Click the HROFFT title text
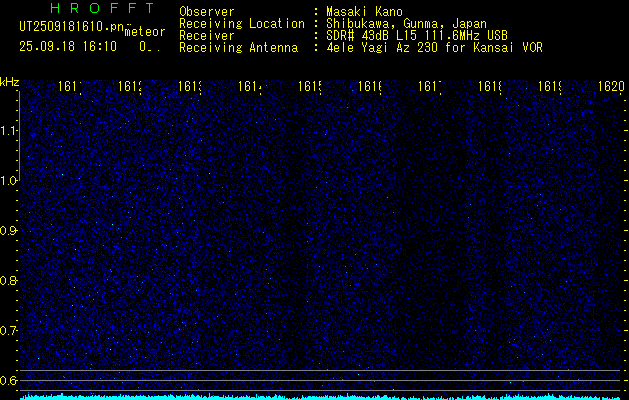The image size is (629, 400). click(102, 8)
